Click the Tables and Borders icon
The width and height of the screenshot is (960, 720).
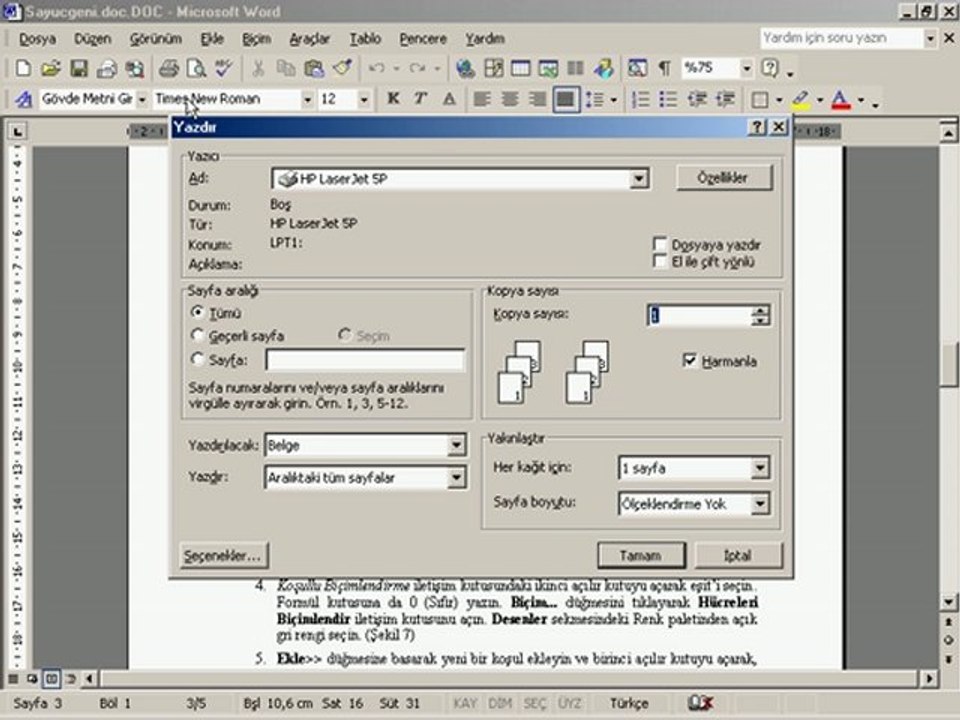(x=493, y=68)
